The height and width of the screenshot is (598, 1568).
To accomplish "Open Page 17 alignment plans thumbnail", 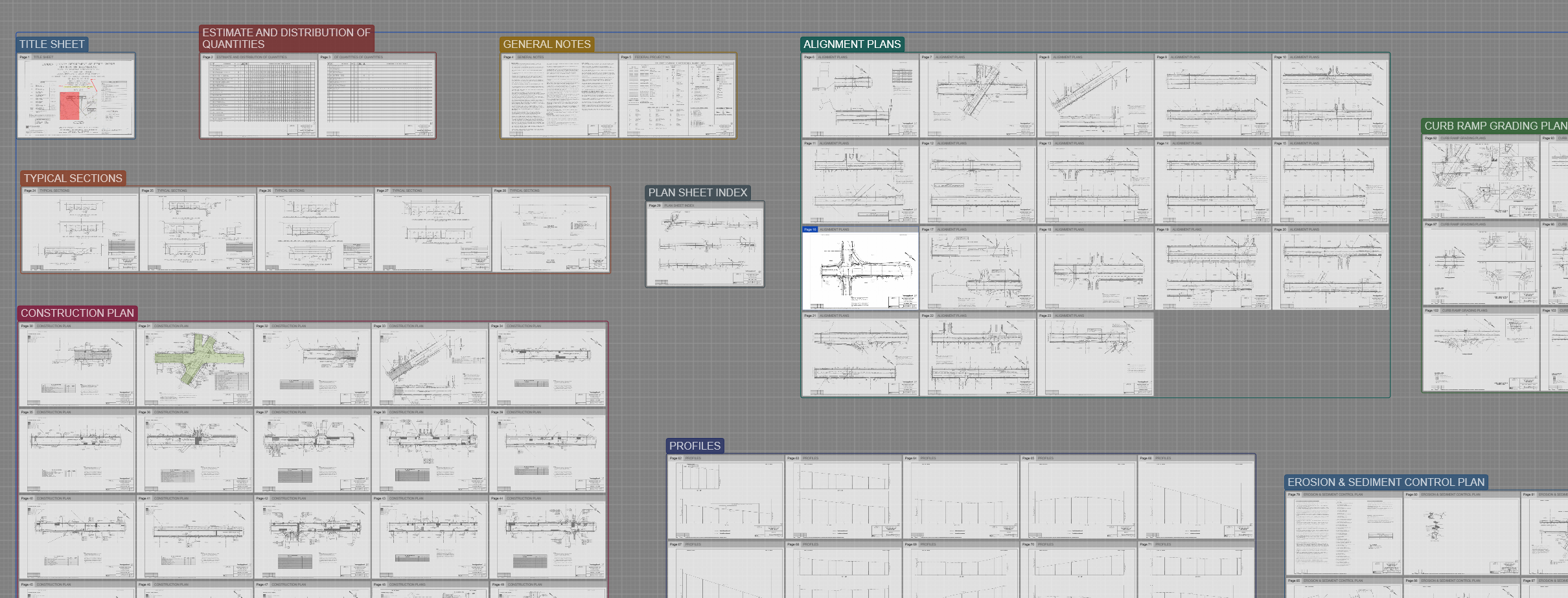I will pyautogui.click(x=978, y=268).
